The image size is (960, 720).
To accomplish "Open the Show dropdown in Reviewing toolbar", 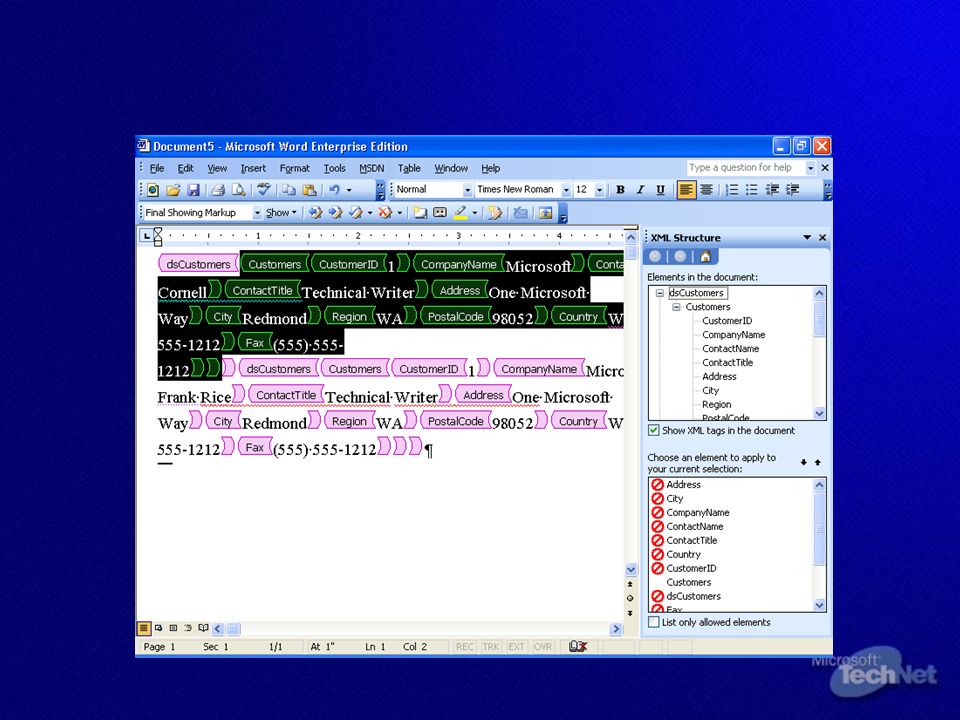I will tap(281, 213).
